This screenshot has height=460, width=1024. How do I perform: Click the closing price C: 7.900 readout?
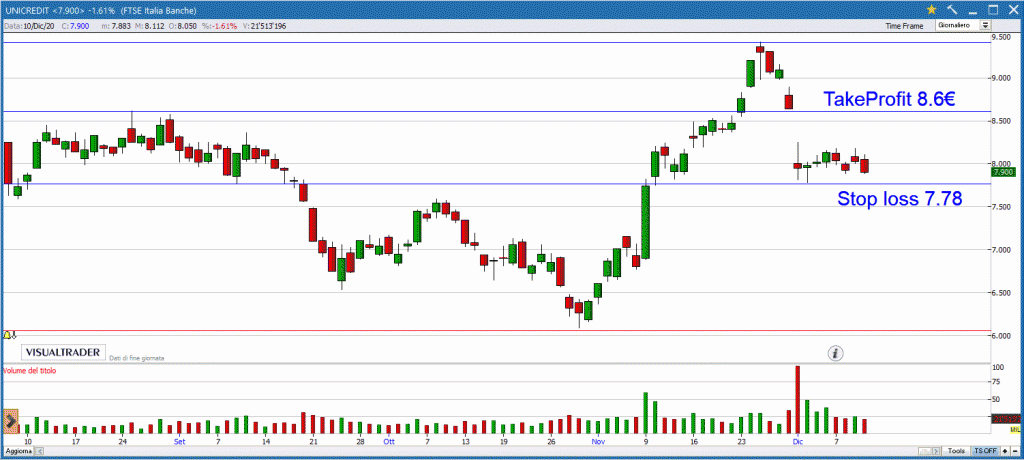[73, 26]
